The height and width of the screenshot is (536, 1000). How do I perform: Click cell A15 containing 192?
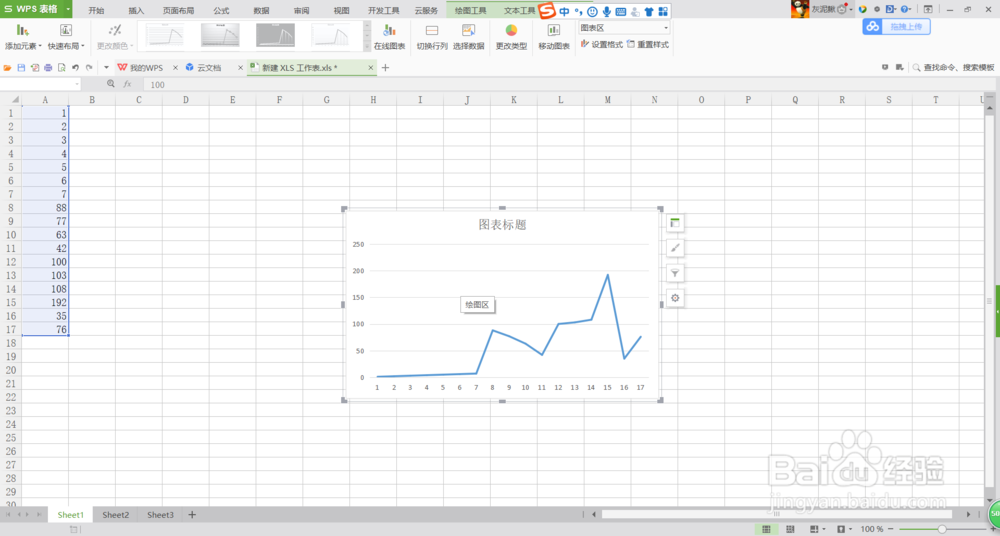point(45,302)
